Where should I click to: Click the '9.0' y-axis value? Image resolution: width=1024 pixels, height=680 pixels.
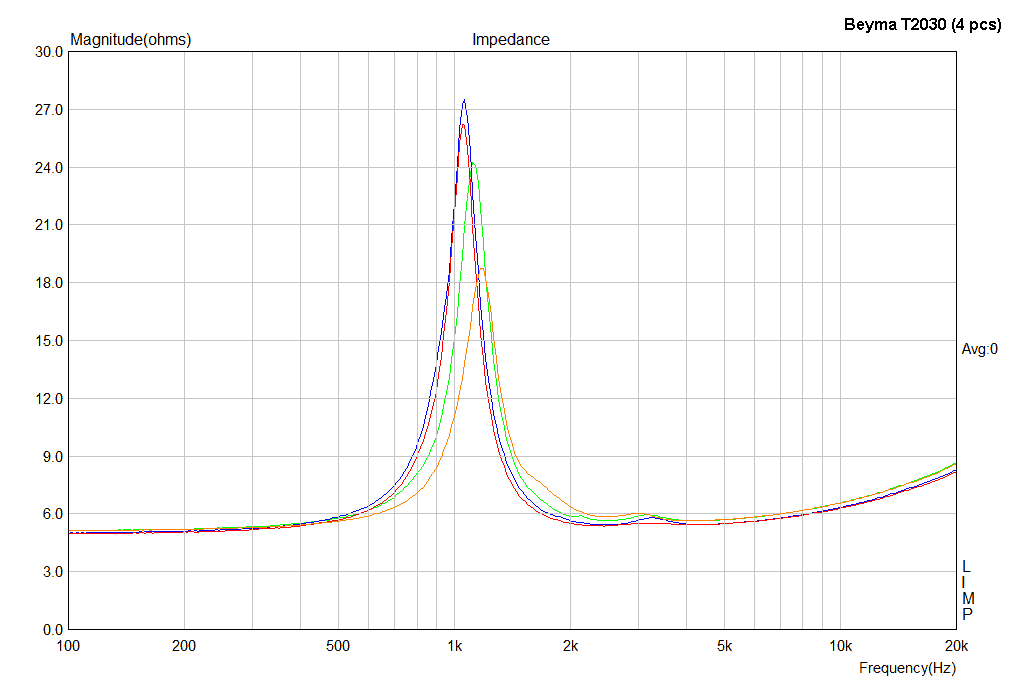(x=53, y=457)
